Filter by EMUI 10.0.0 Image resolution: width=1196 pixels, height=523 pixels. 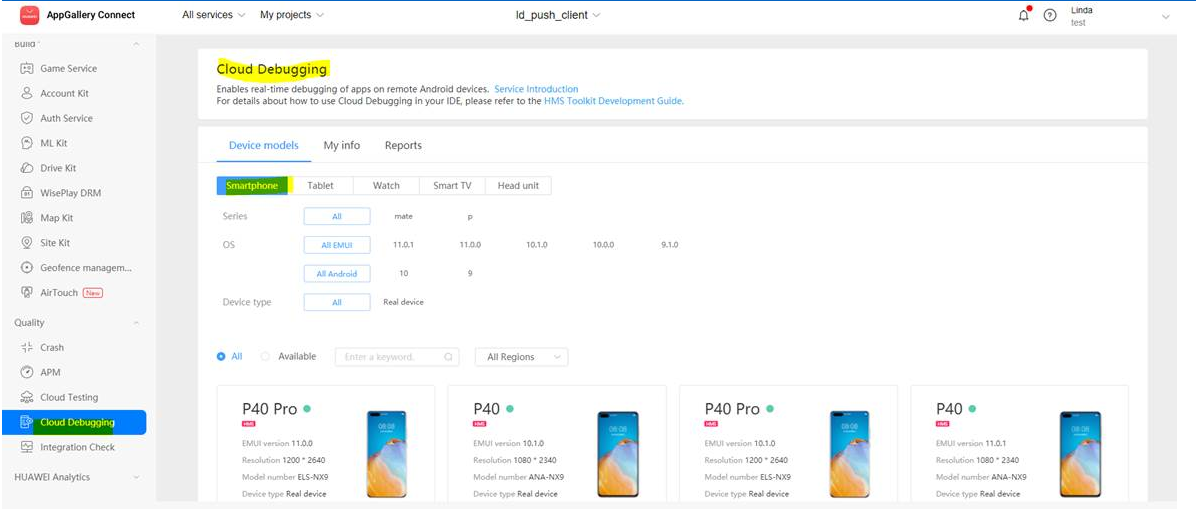[x=603, y=245]
